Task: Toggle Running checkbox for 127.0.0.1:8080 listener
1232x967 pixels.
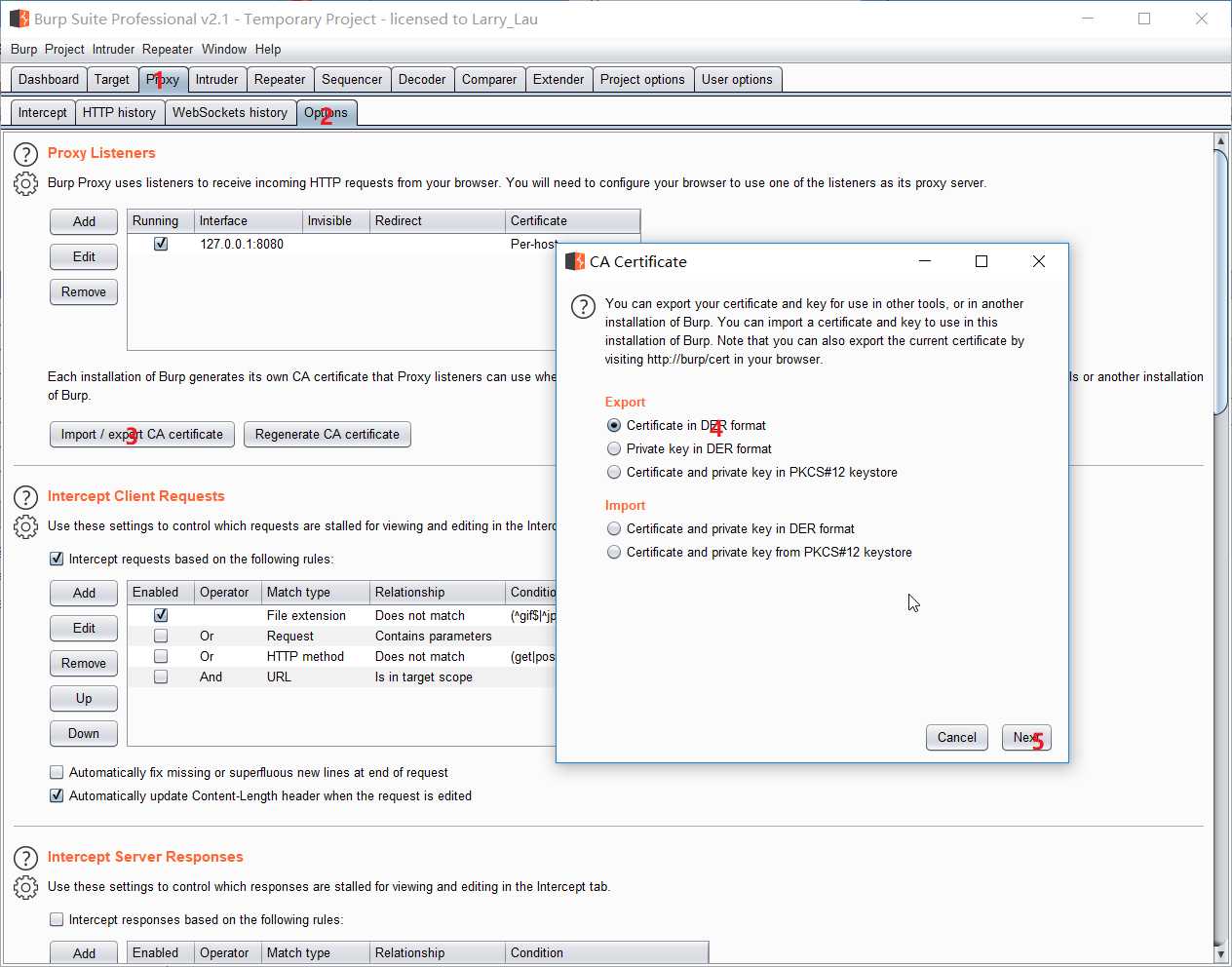Action: coord(161,244)
